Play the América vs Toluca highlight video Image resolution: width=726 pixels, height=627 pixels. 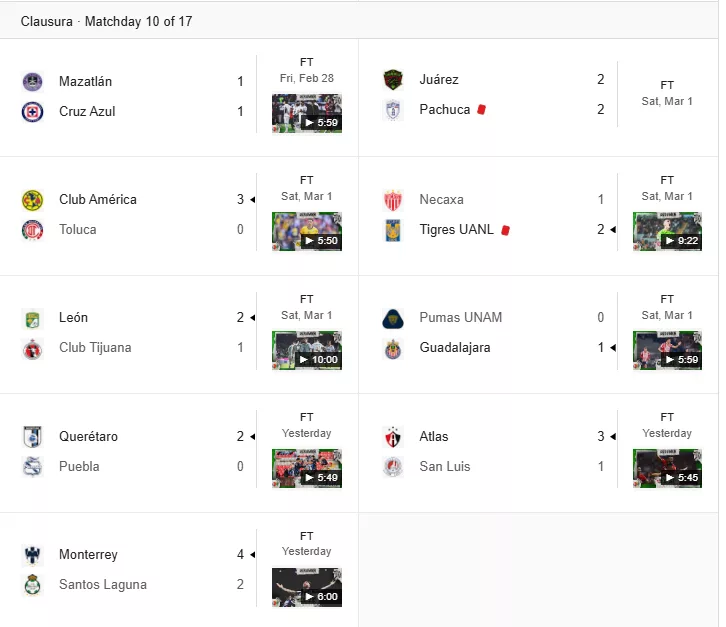[x=307, y=232]
